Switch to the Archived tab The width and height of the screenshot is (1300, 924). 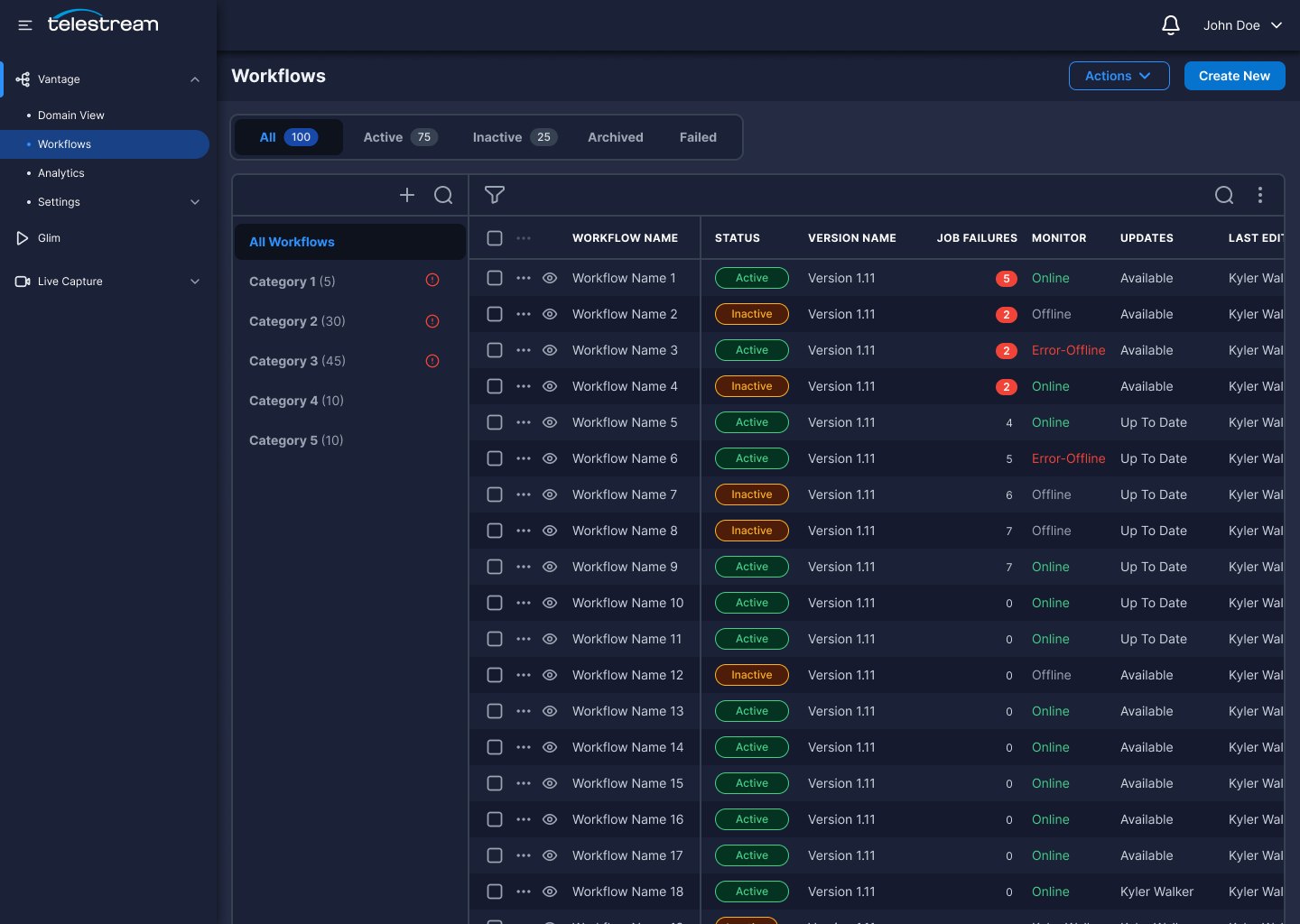616,137
